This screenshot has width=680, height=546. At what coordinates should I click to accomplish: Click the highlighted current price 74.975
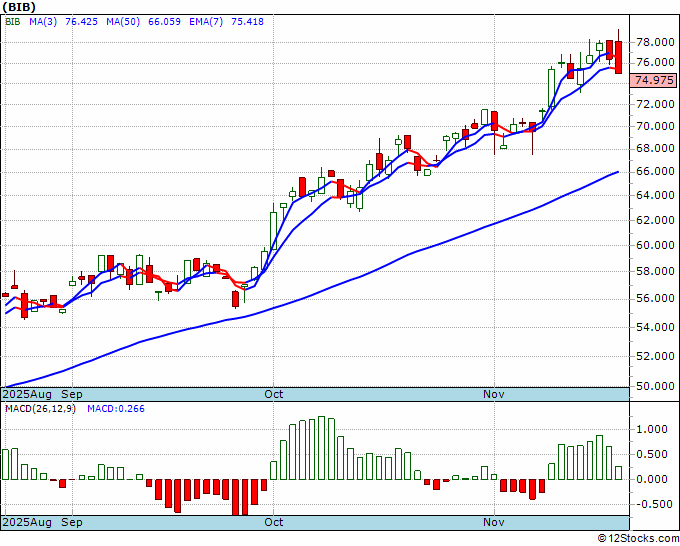click(x=653, y=80)
